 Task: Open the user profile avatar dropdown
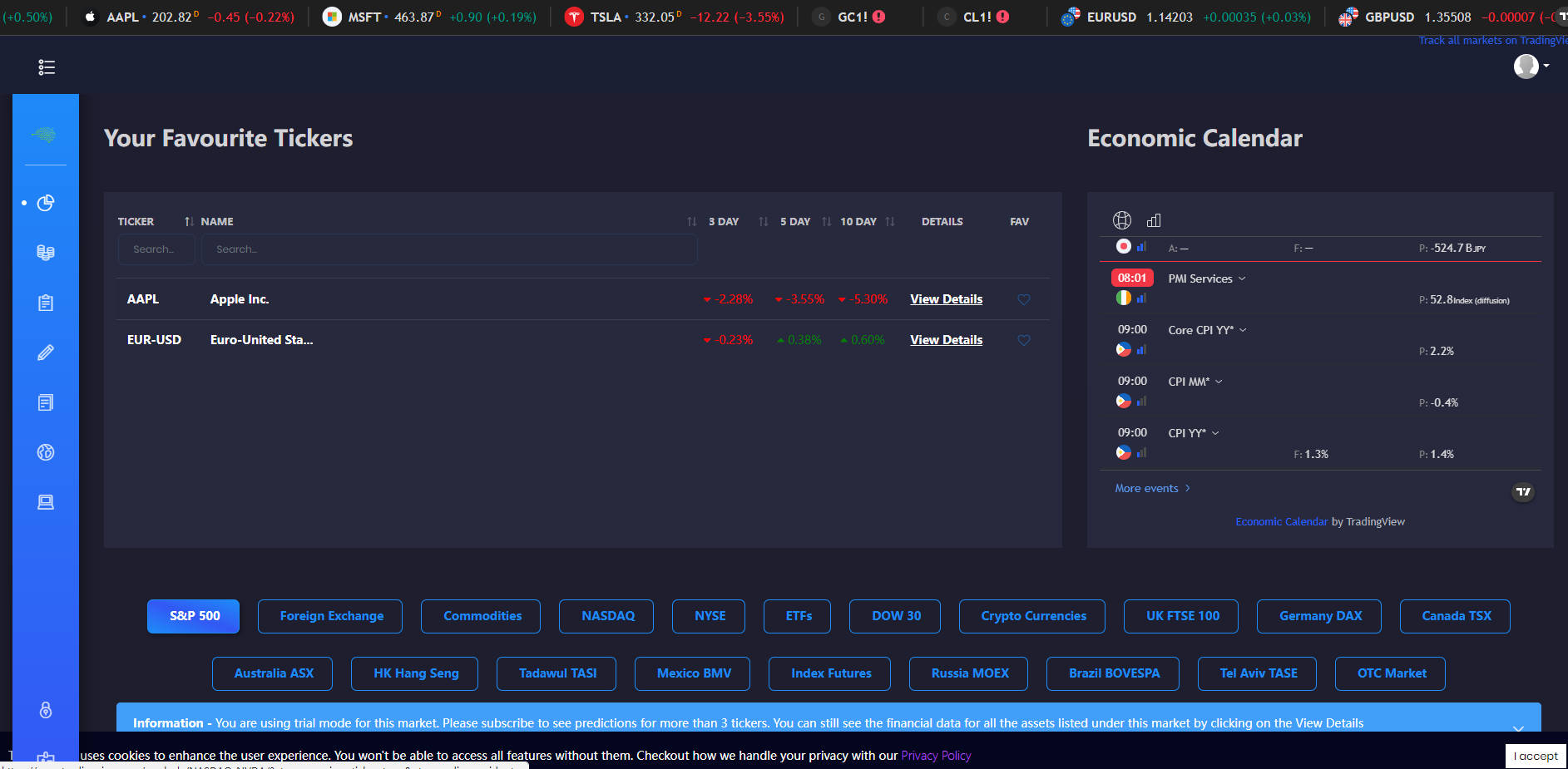point(1531,66)
